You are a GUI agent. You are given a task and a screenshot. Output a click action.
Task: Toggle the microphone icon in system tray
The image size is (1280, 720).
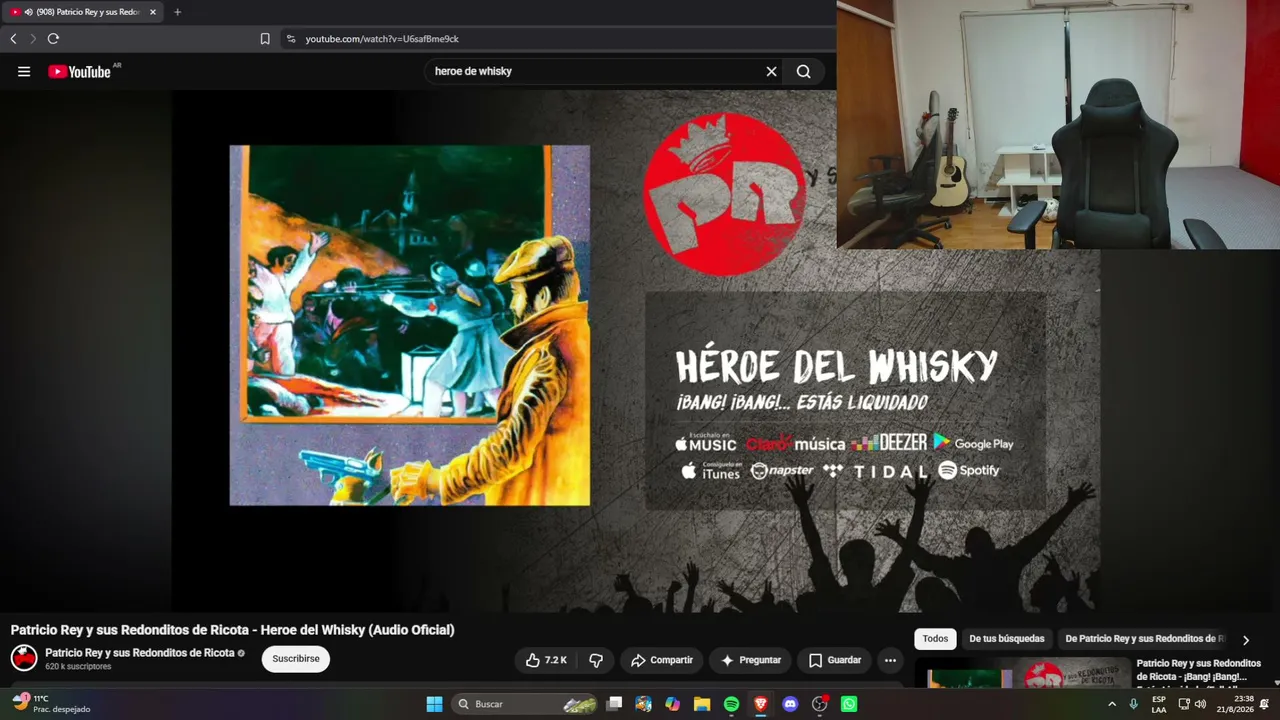(1133, 704)
